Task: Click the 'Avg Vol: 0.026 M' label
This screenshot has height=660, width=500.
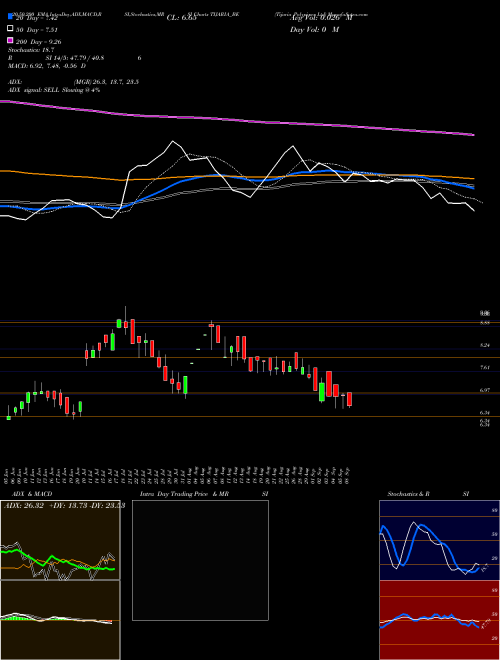Action: 321,18
